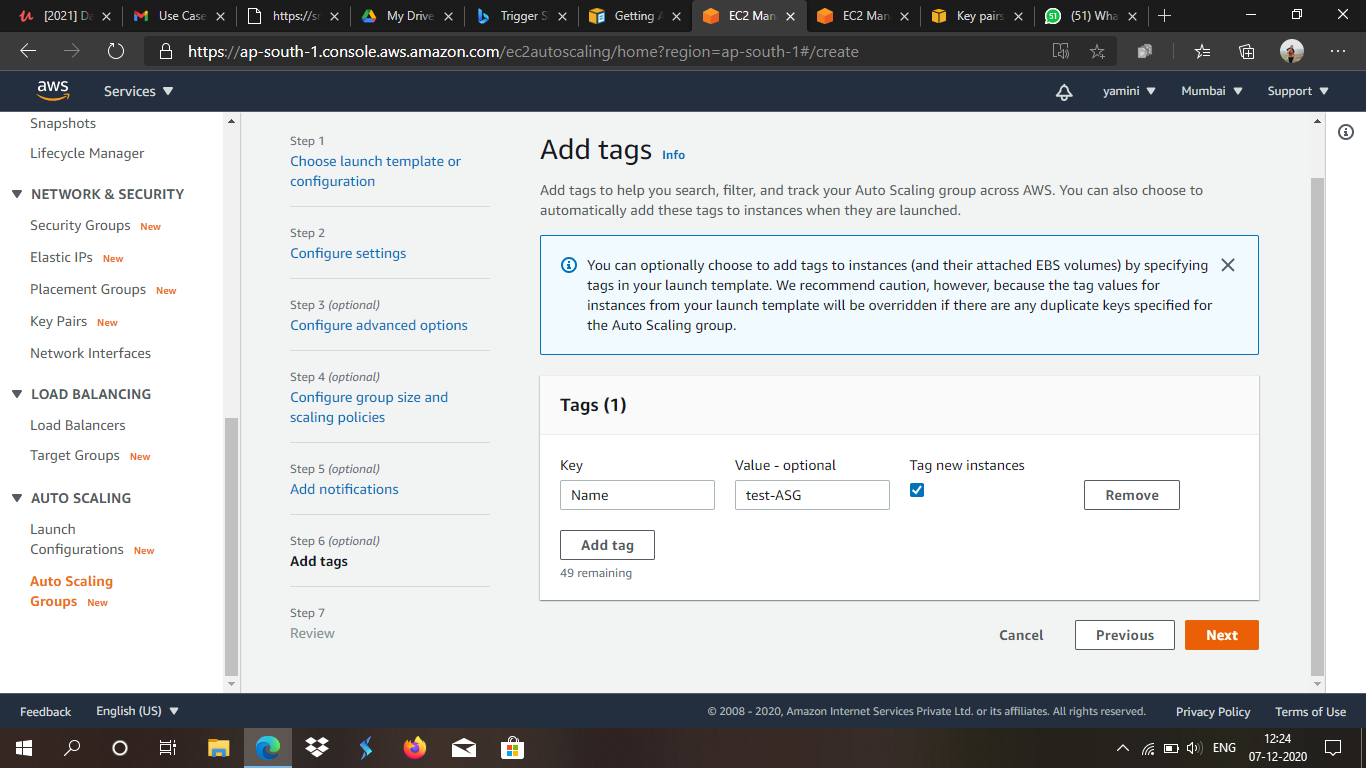Open the Mumbai region selector
Screen dimensions: 1366x768
pos(1212,91)
